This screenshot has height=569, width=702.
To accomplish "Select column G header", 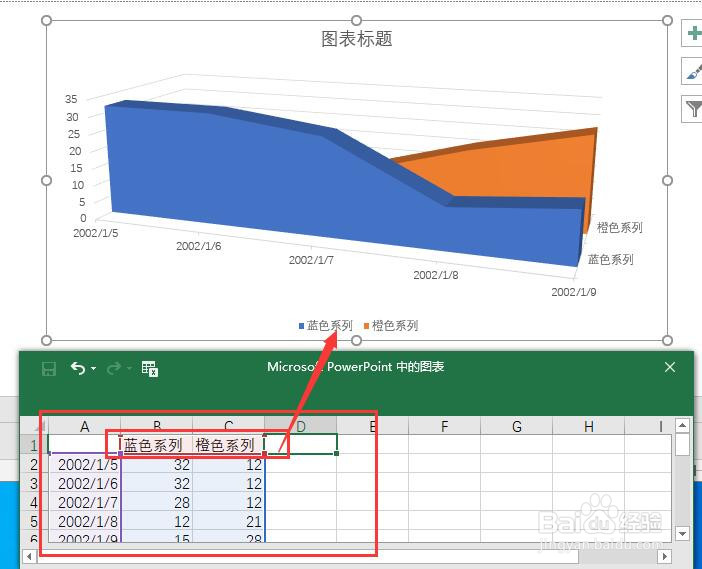I will click(517, 426).
